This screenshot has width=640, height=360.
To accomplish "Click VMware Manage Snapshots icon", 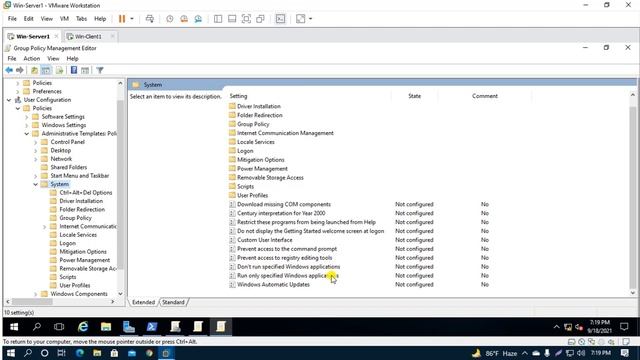I will pos(198,19).
